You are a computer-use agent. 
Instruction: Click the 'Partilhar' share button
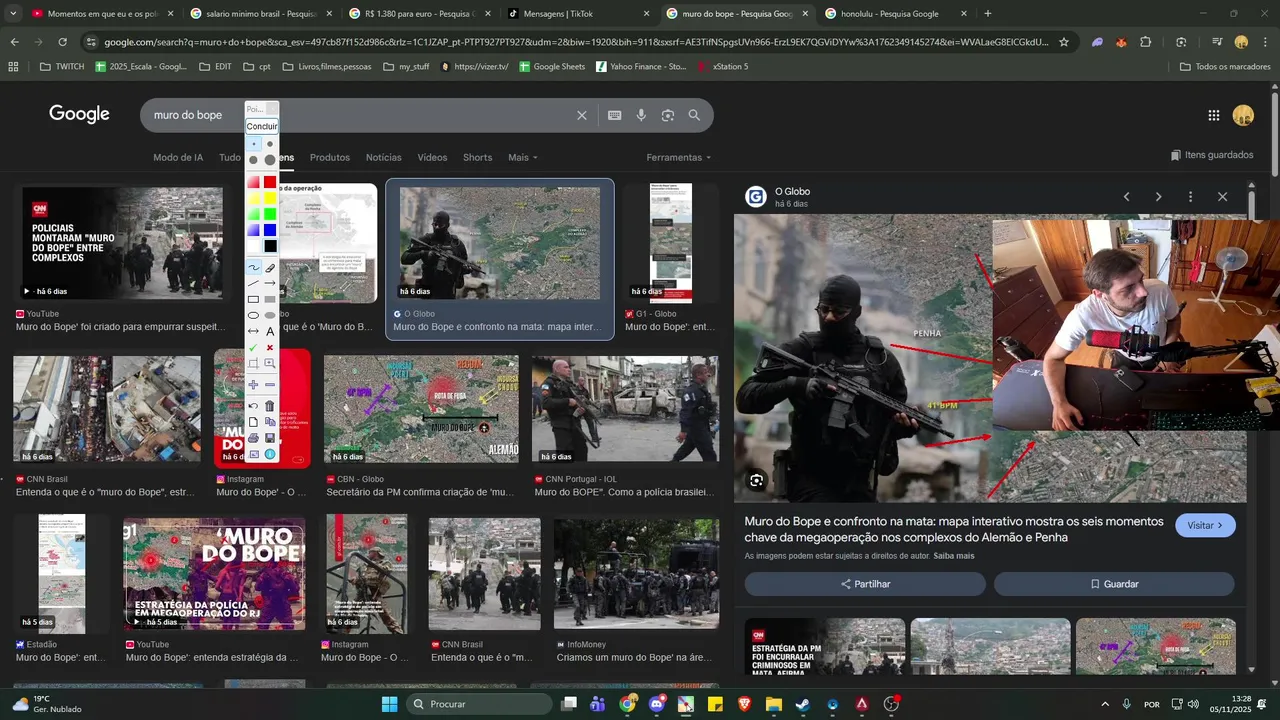pyautogui.click(x=865, y=584)
